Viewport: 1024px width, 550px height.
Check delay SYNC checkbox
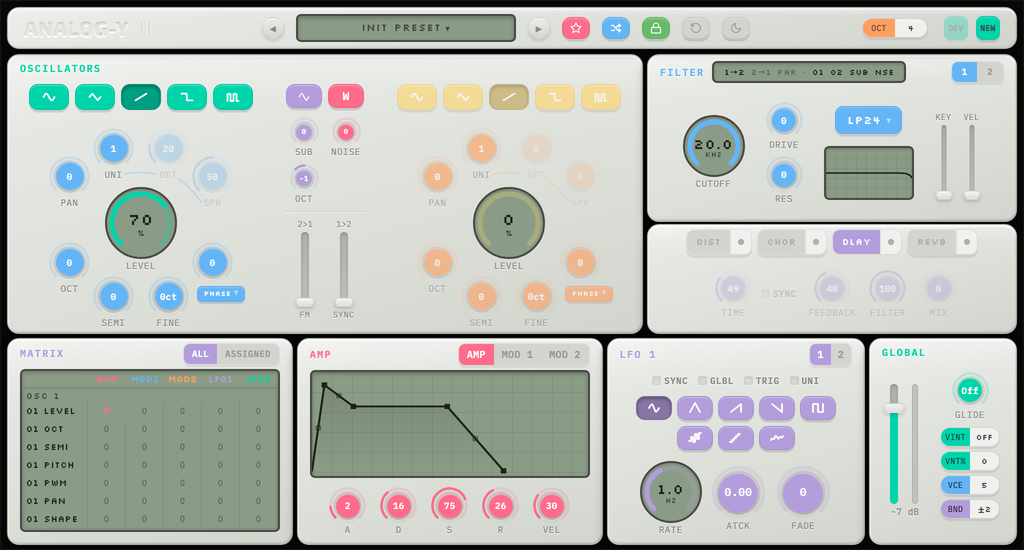765,293
